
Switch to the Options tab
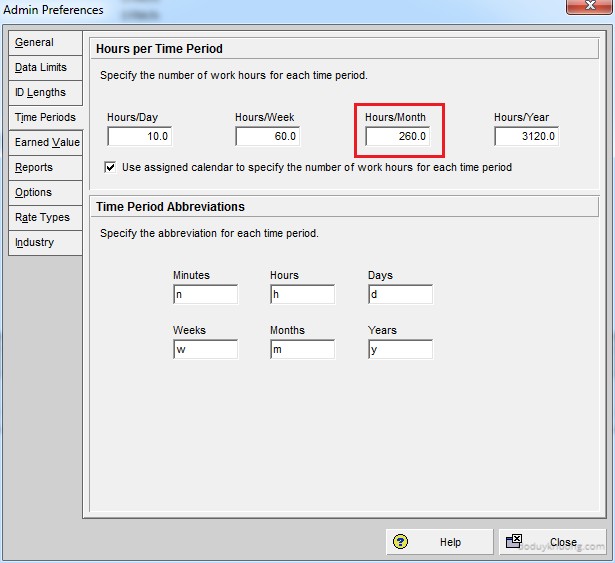tap(34, 193)
